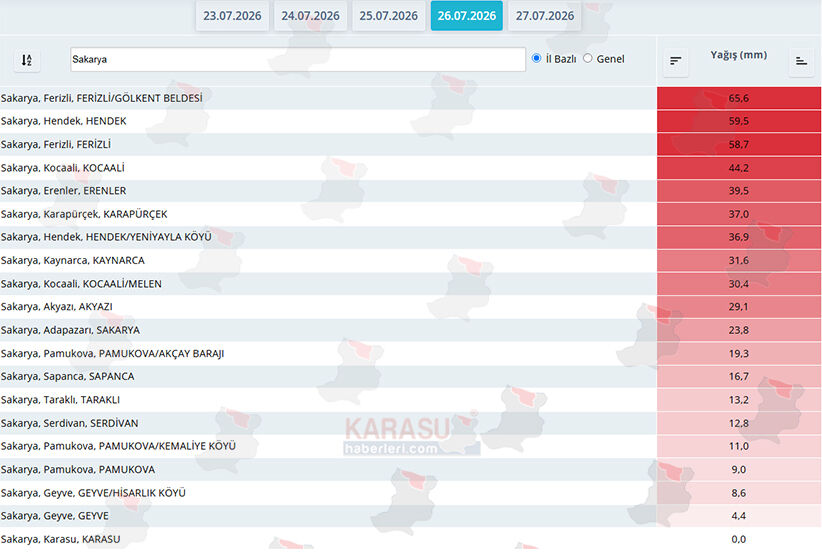822x552 pixels.
Task: Select the Genel radio button
Action: coord(588,58)
